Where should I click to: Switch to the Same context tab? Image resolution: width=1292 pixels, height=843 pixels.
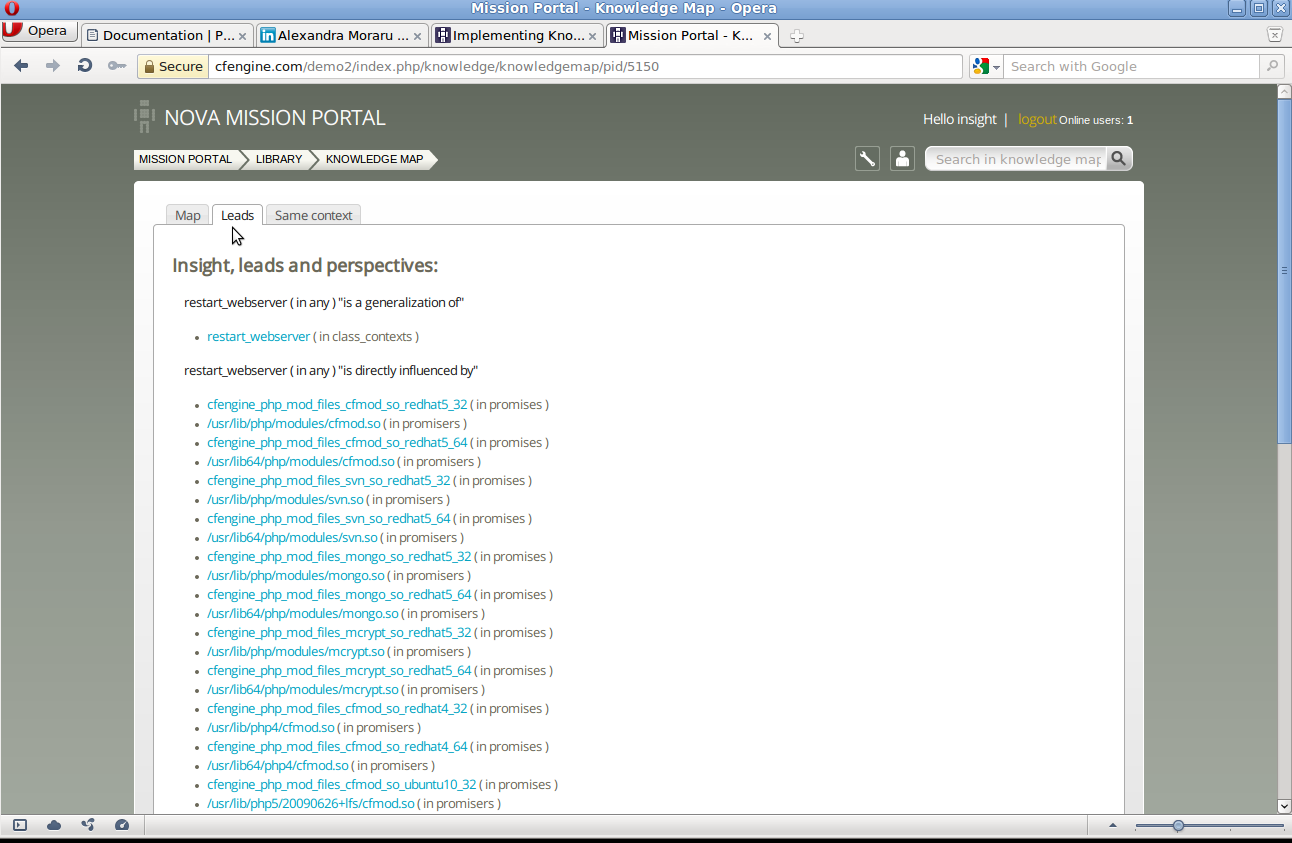(x=313, y=215)
